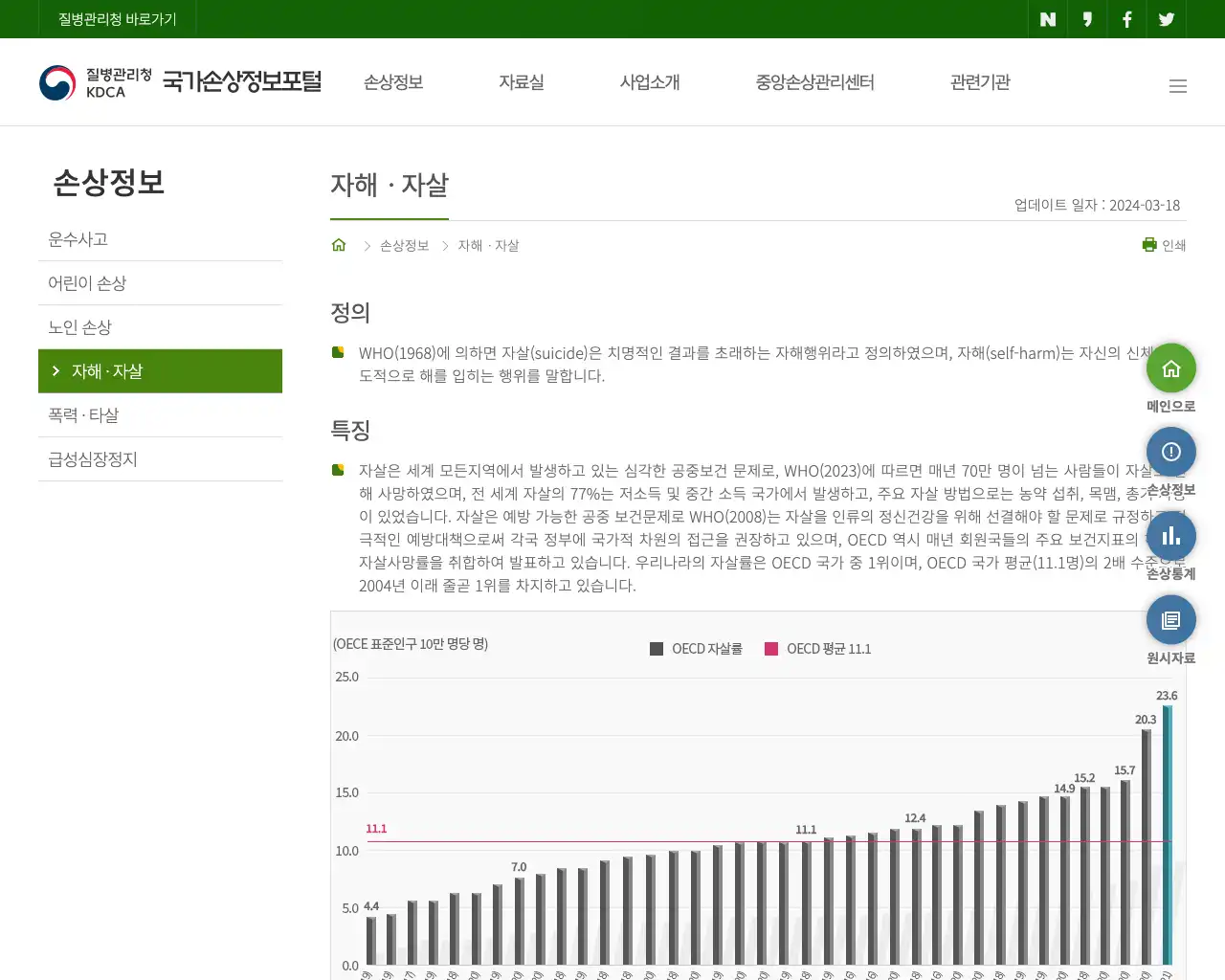Screen dimensions: 1225x980
Task: Click the 정의 section heading
Action: [350, 313]
